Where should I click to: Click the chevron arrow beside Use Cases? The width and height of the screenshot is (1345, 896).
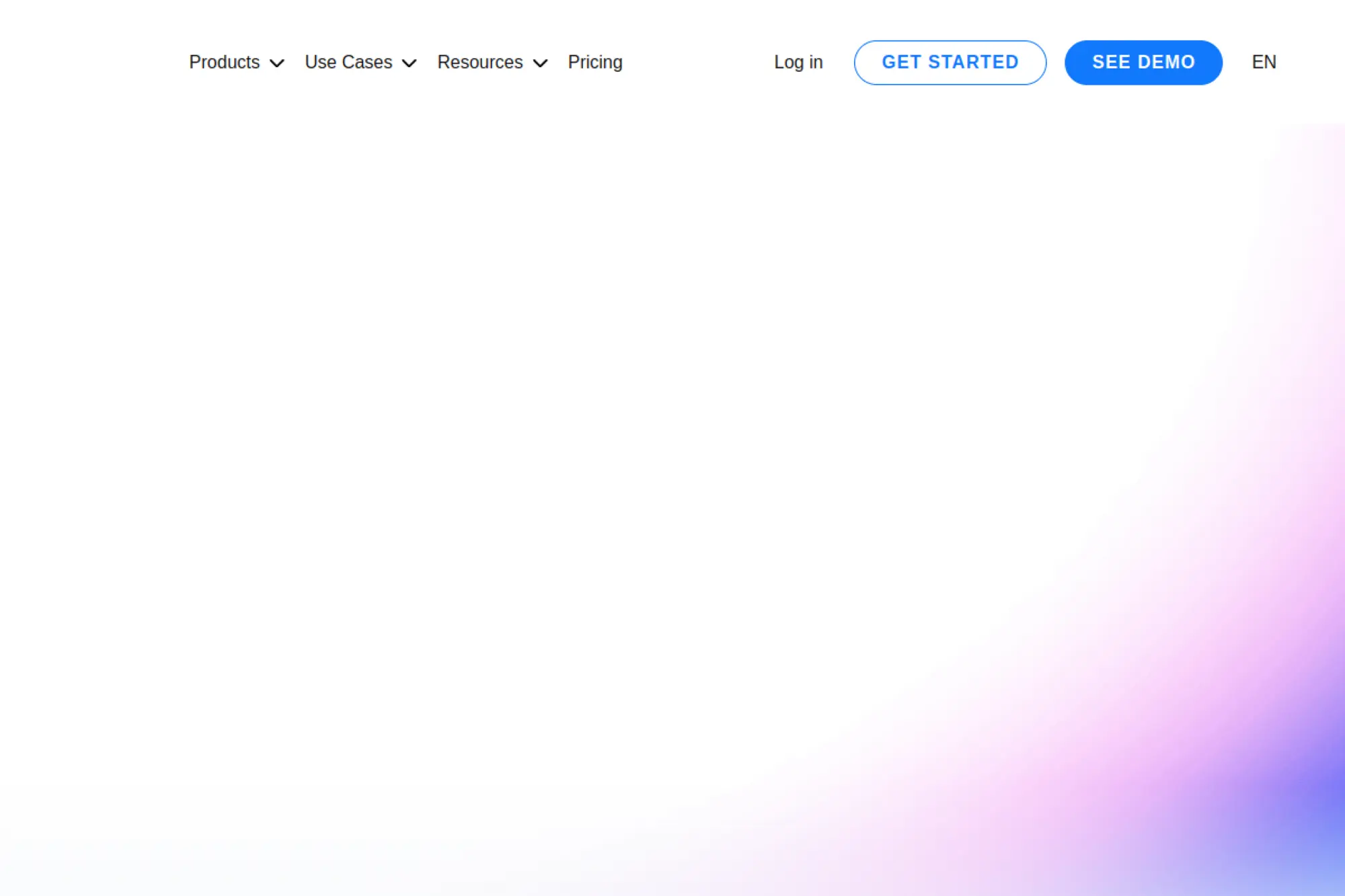(x=409, y=63)
